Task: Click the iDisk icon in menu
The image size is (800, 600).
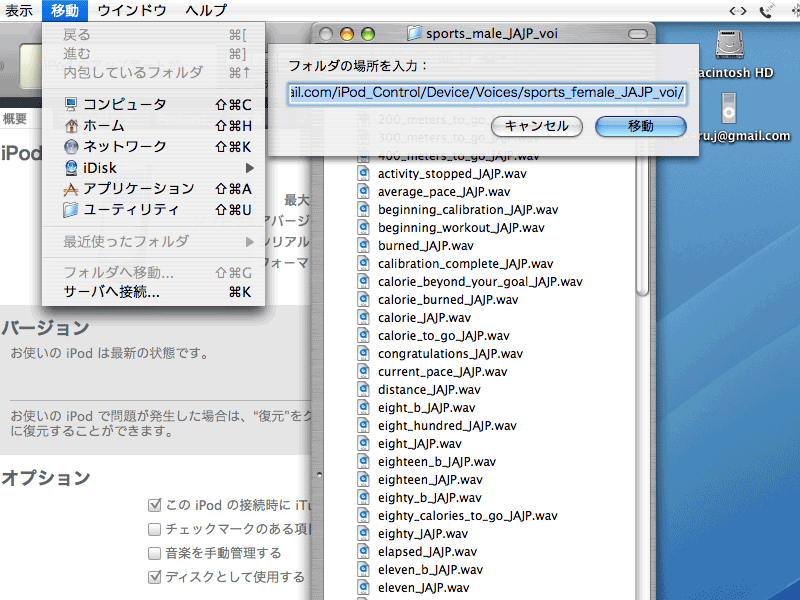Action: pos(71,168)
